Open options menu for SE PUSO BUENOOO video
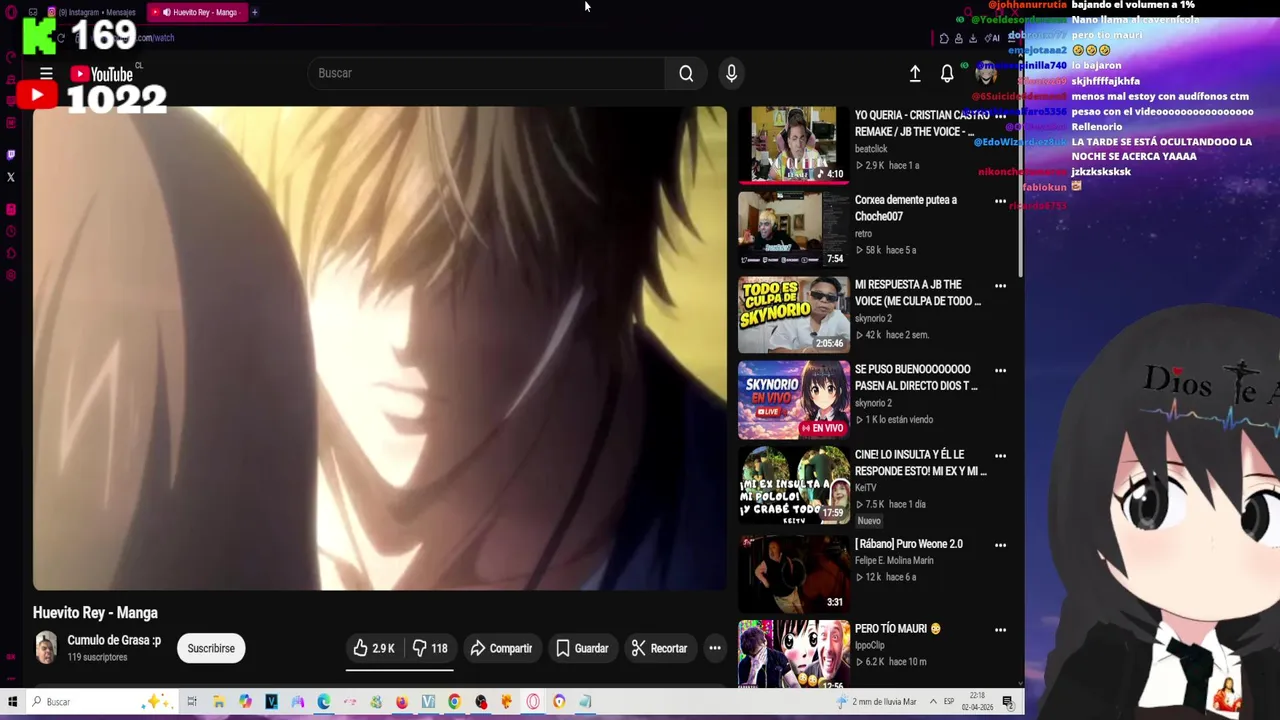Image resolution: width=1280 pixels, height=720 pixels. coord(1000,370)
